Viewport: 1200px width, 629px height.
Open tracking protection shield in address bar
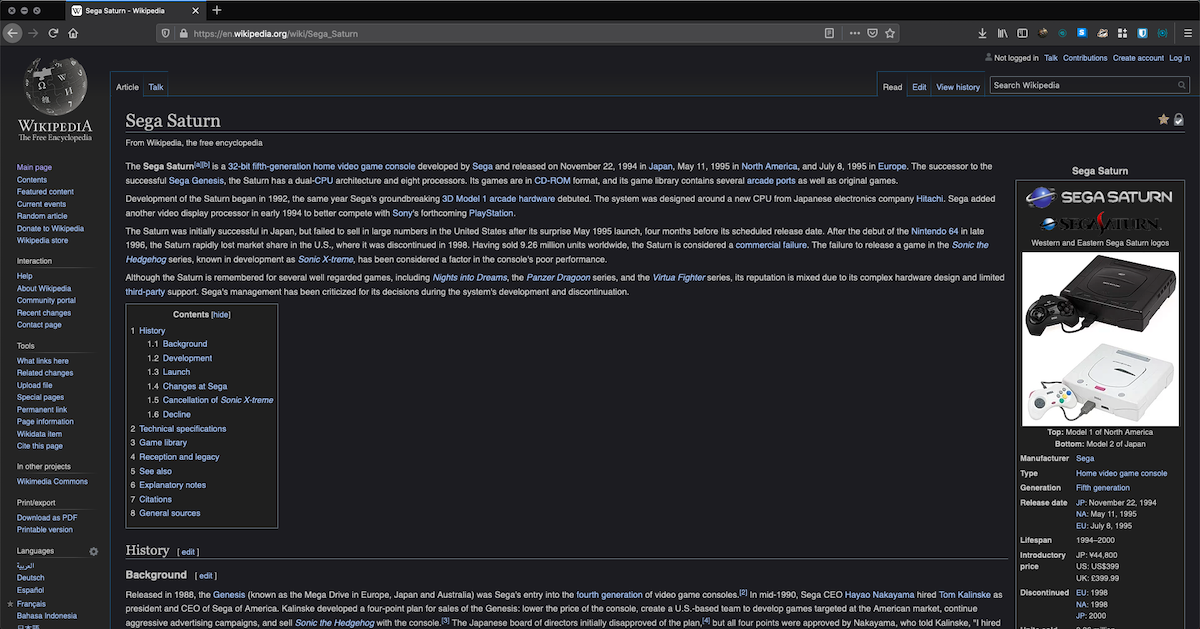pos(166,33)
